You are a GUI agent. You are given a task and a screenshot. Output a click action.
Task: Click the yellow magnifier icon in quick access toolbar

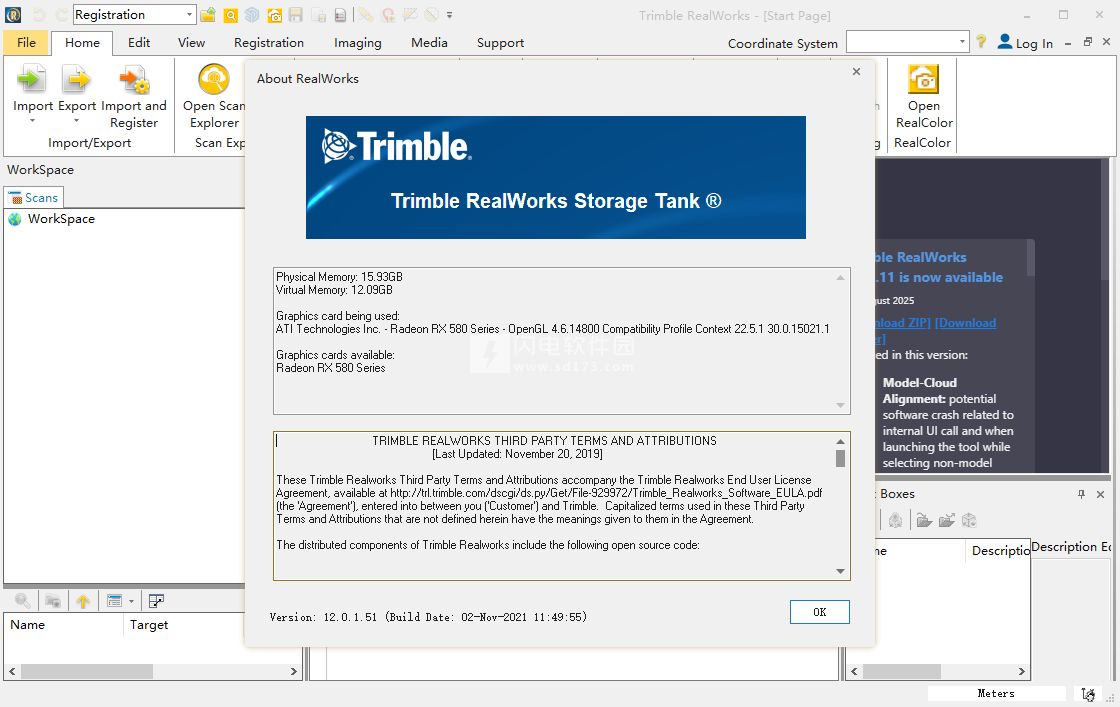(230, 15)
